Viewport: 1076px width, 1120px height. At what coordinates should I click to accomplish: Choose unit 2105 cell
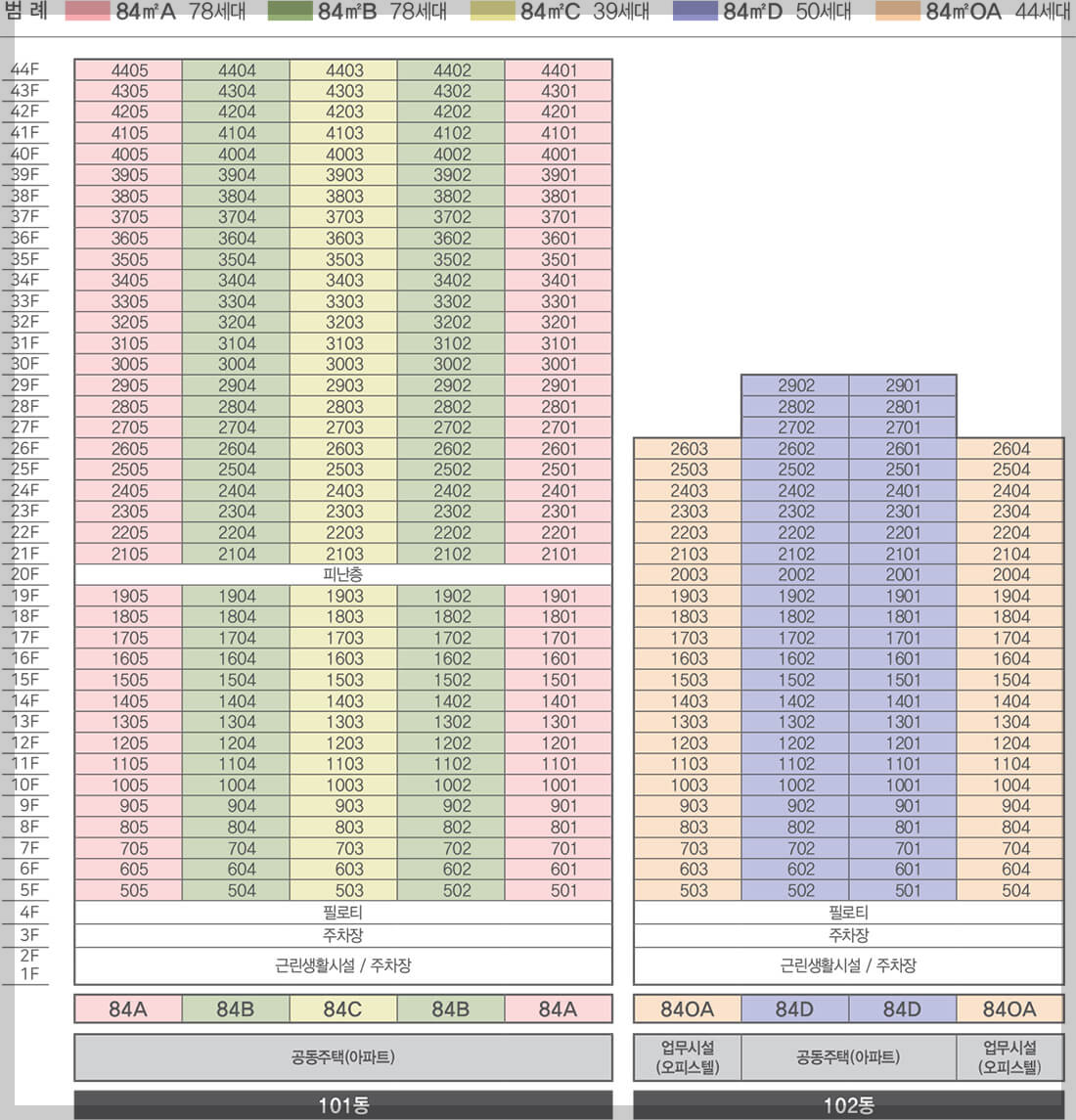coord(128,554)
